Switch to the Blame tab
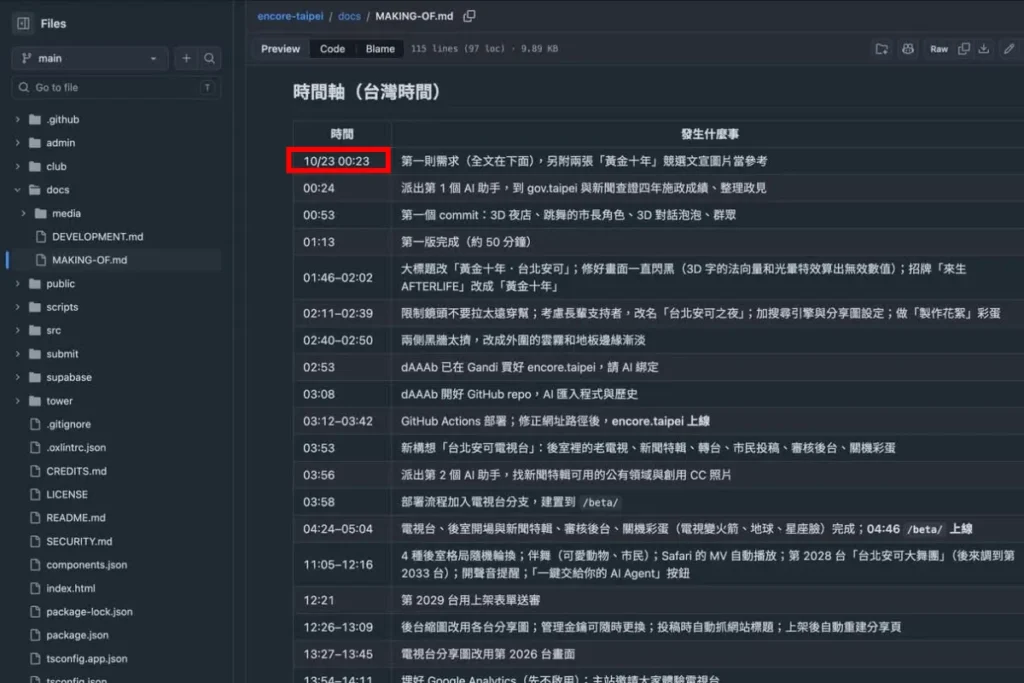 coord(380,49)
